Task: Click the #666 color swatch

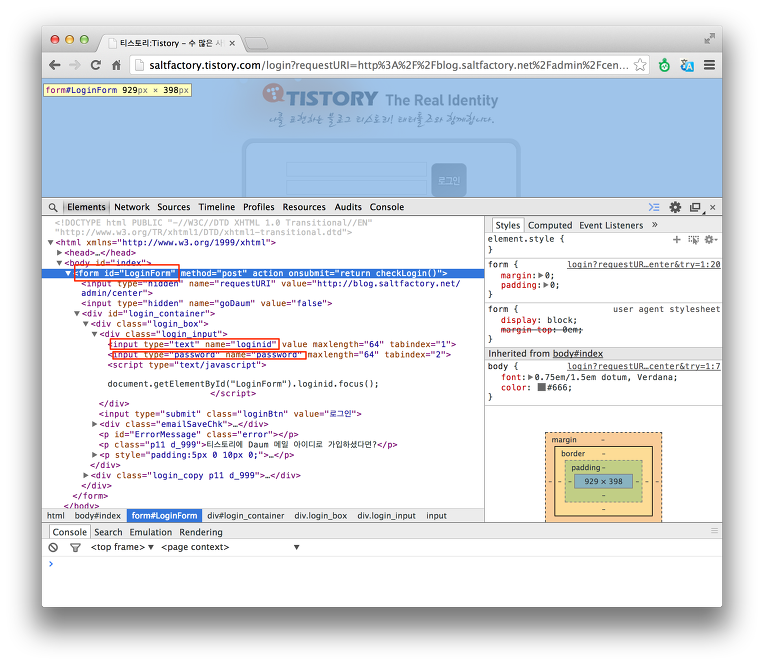Action: (541, 388)
